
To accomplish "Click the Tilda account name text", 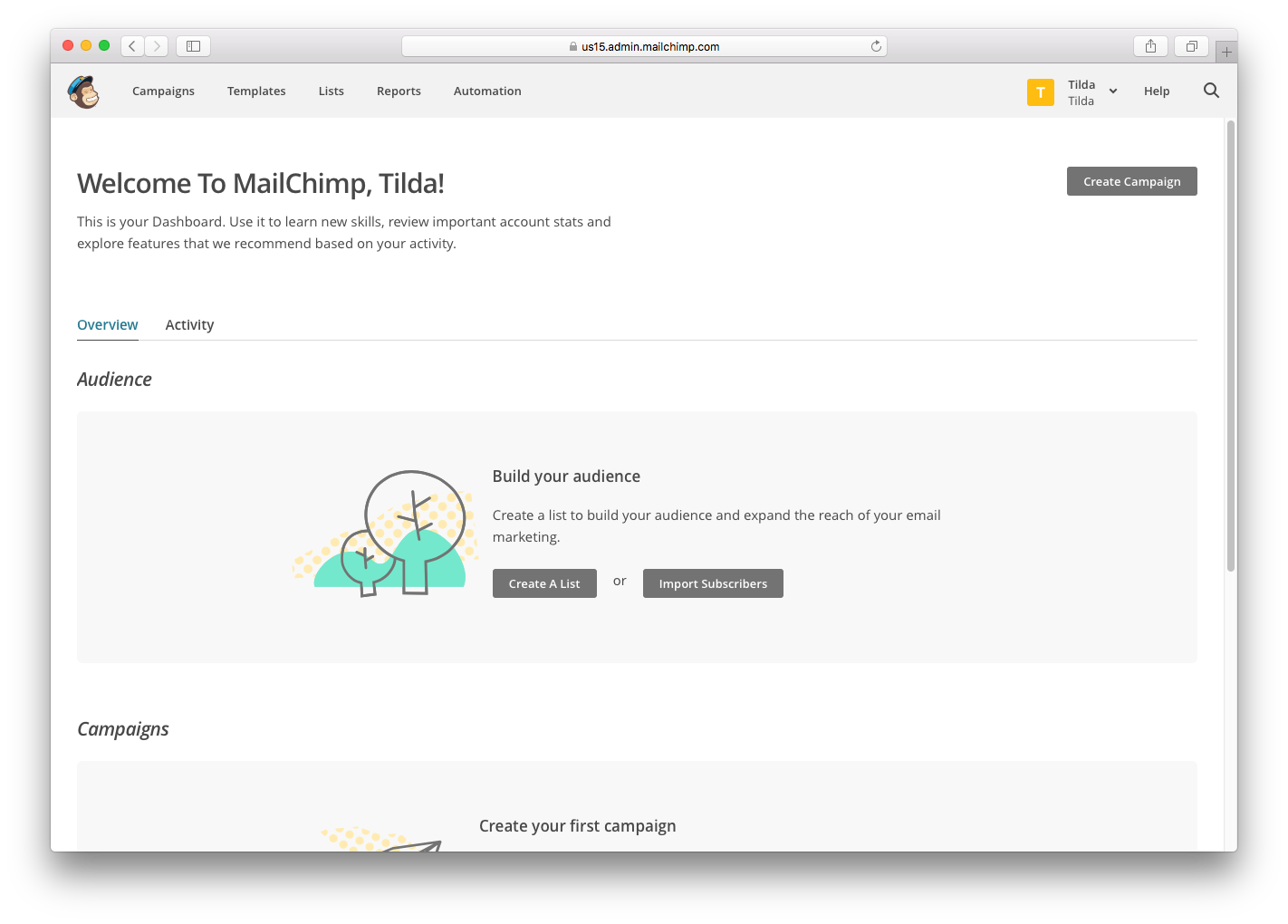I will 1081,84.
